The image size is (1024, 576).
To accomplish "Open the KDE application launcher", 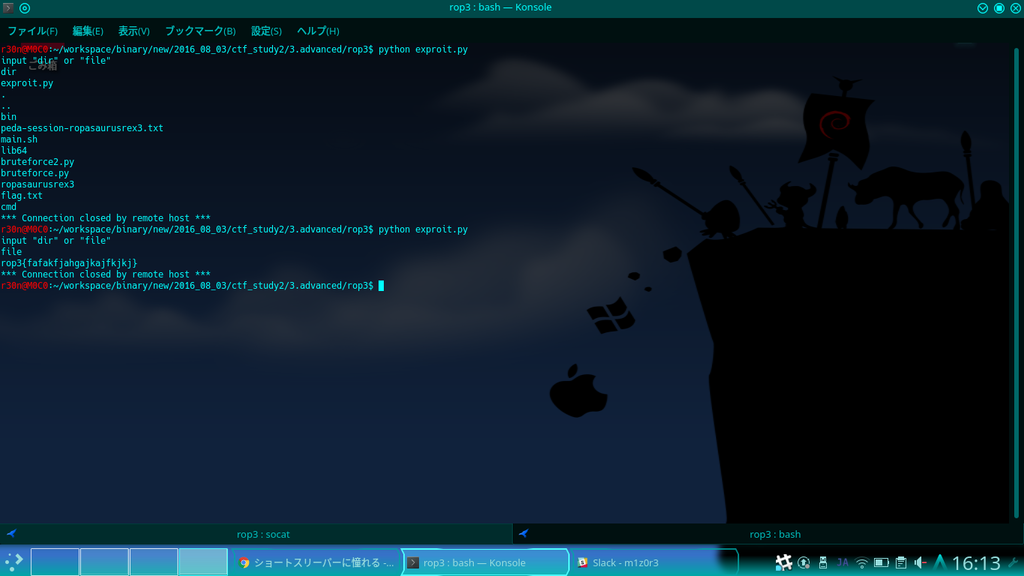I will coord(14,562).
